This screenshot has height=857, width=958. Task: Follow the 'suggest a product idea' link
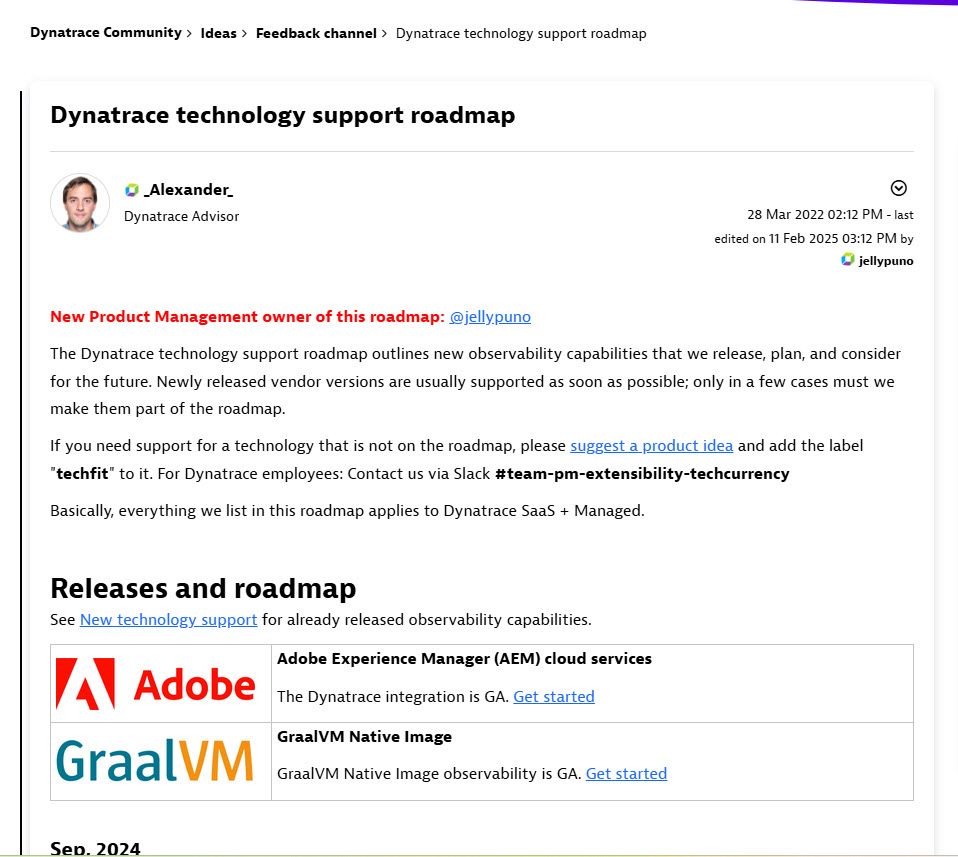coord(651,446)
